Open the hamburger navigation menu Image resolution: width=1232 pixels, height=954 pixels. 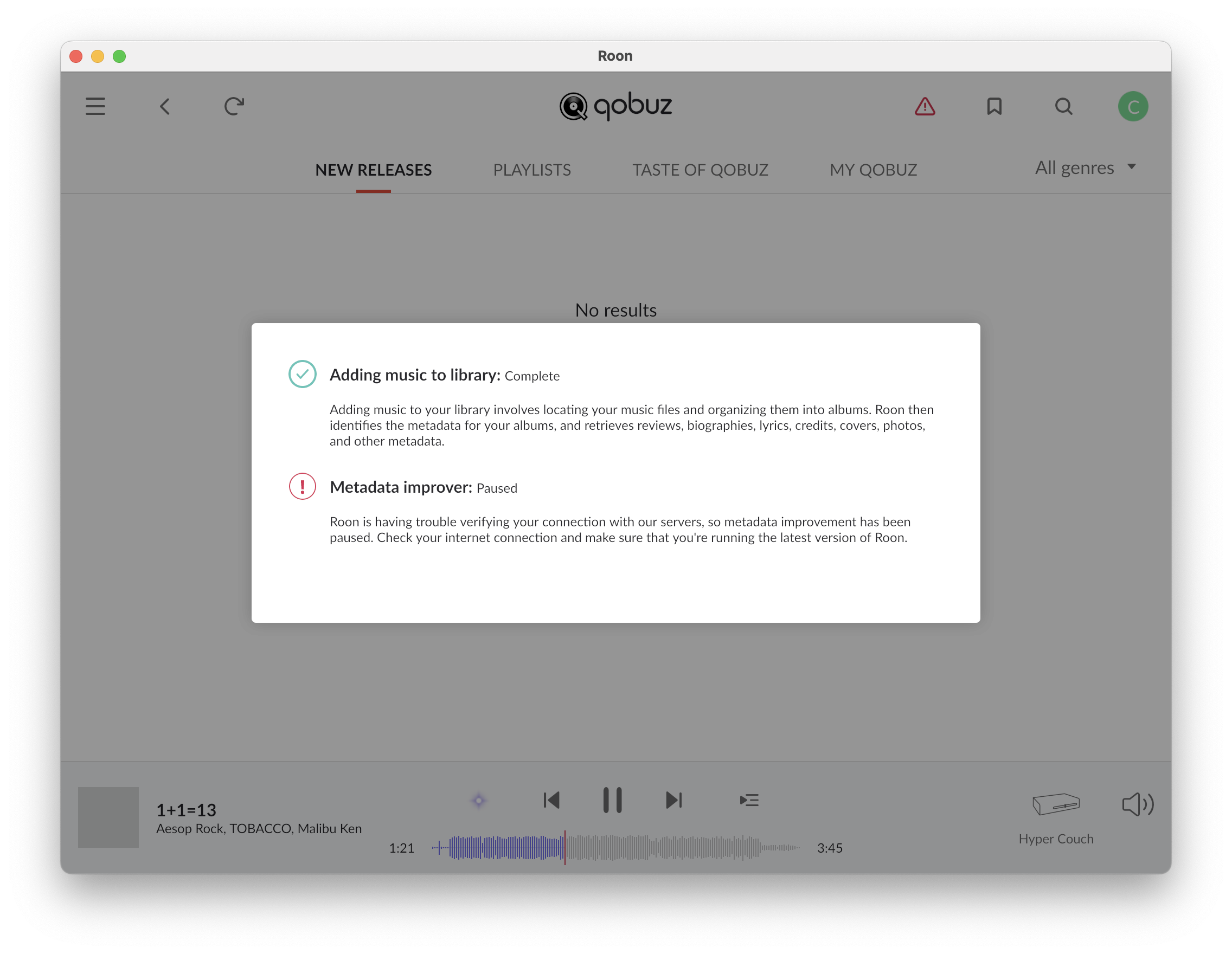coord(95,106)
